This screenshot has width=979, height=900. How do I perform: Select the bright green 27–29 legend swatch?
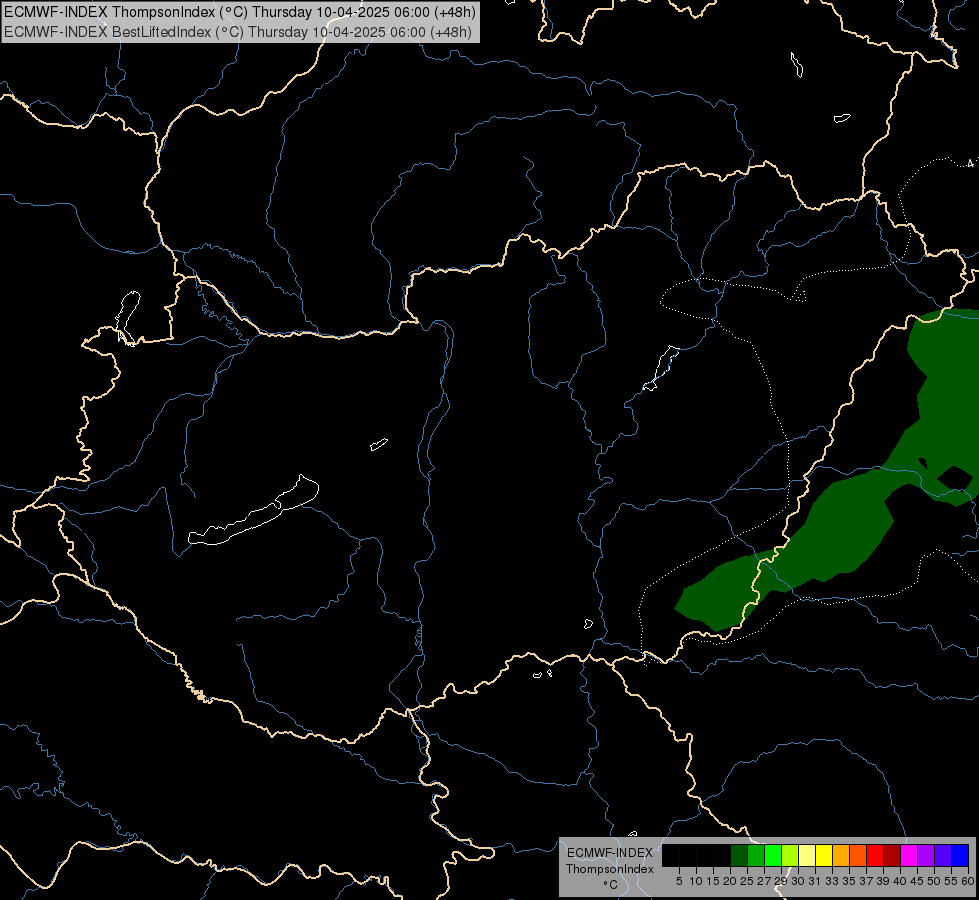[x=773, y=855]
